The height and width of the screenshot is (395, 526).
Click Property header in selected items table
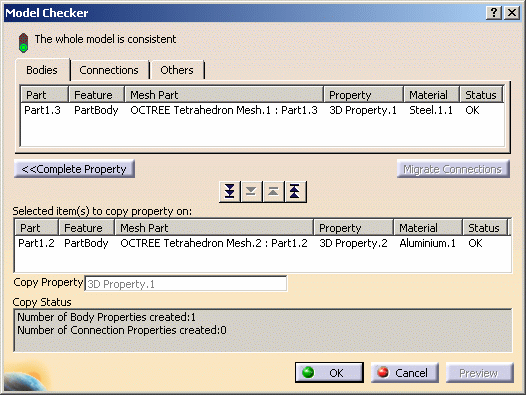point(354,228)
